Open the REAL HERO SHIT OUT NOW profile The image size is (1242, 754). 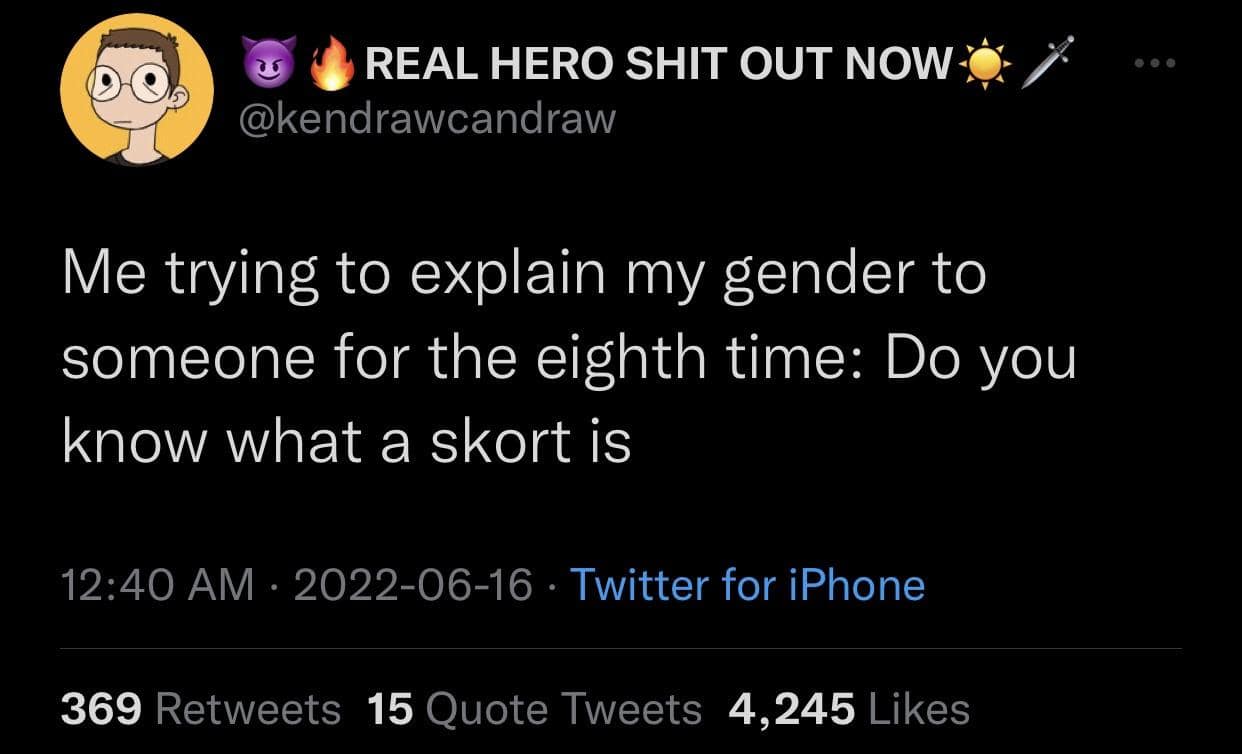[x=658, y=66]
